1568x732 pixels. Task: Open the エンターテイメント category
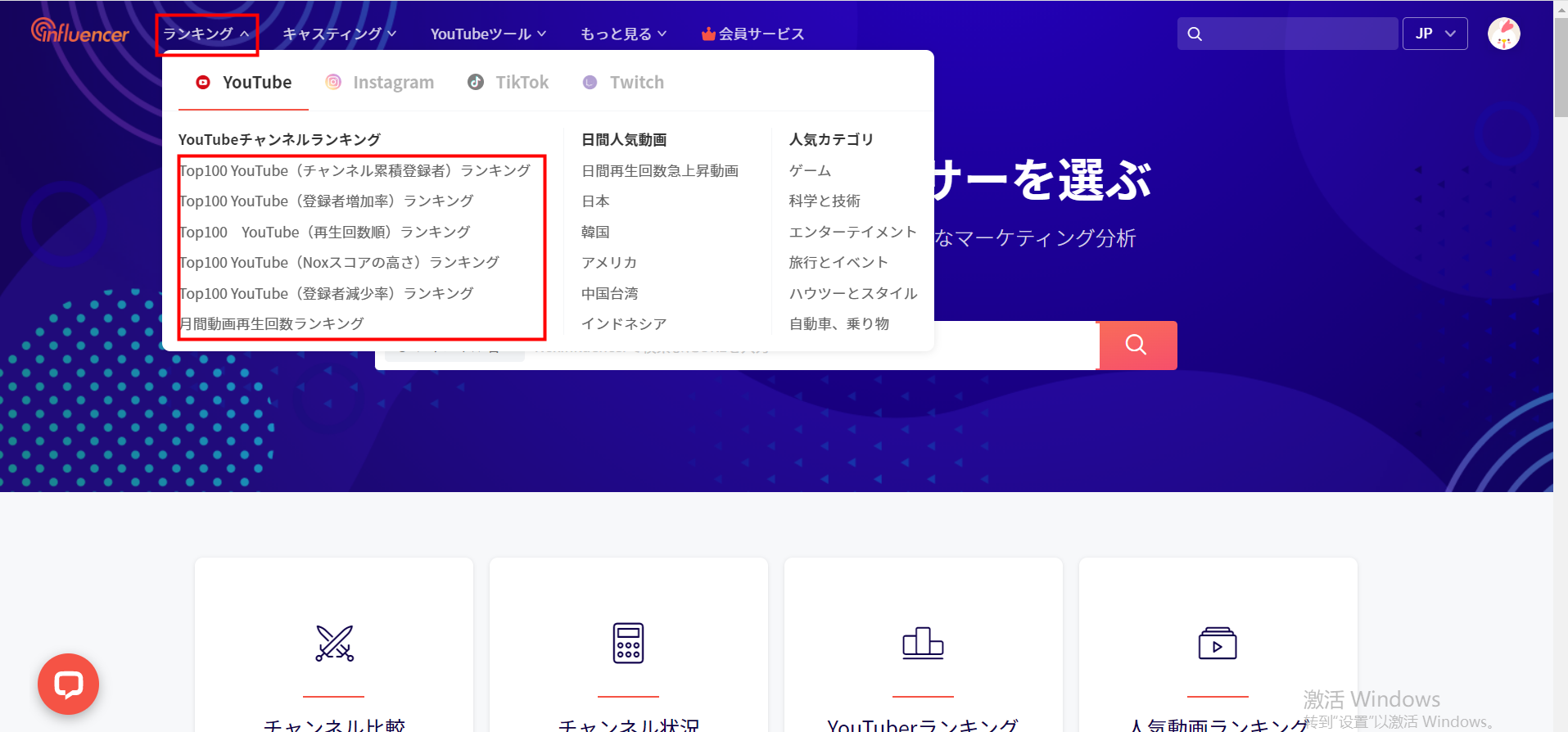(852, 232)
